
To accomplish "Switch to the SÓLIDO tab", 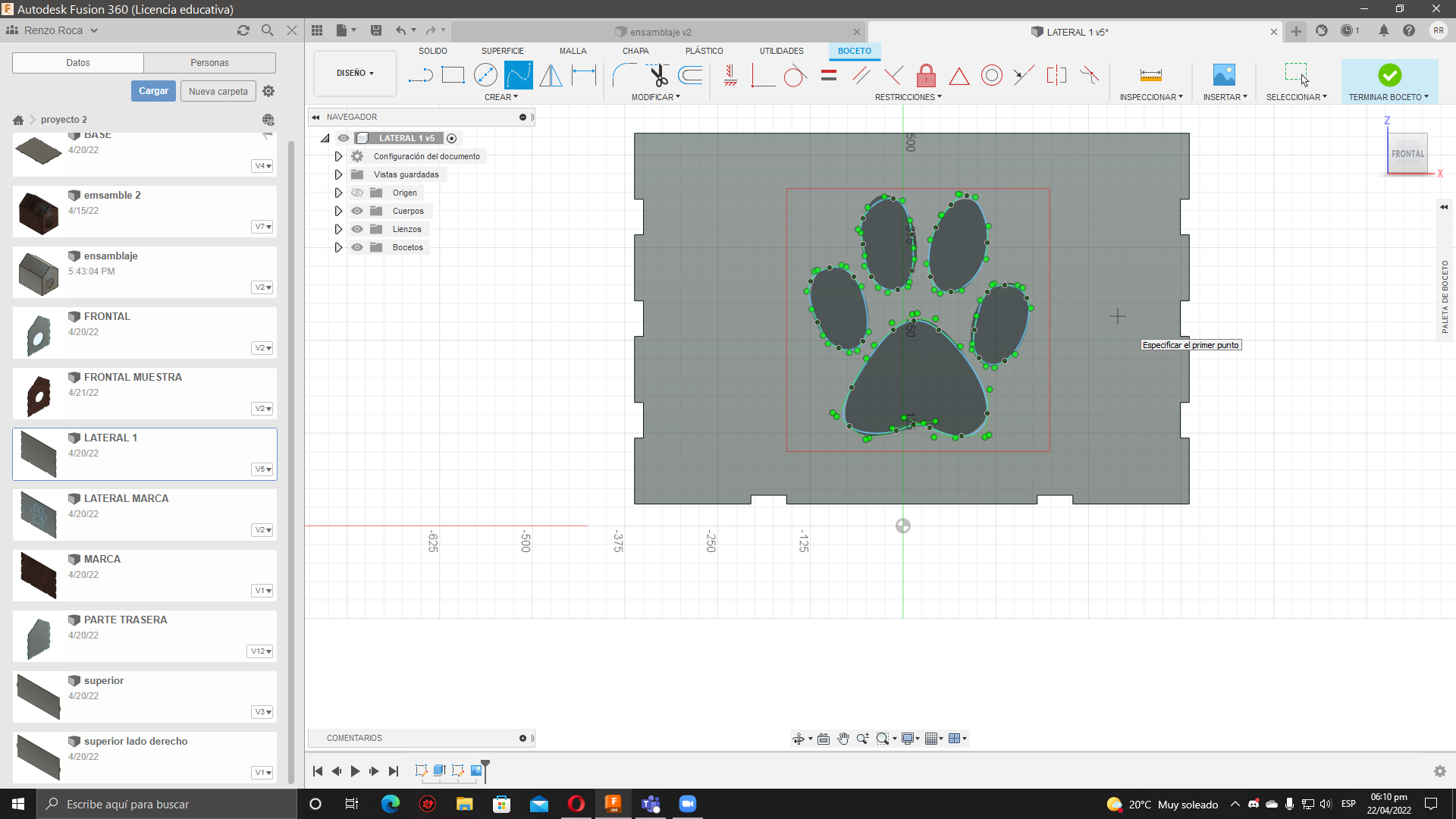I will pos(432,51).
